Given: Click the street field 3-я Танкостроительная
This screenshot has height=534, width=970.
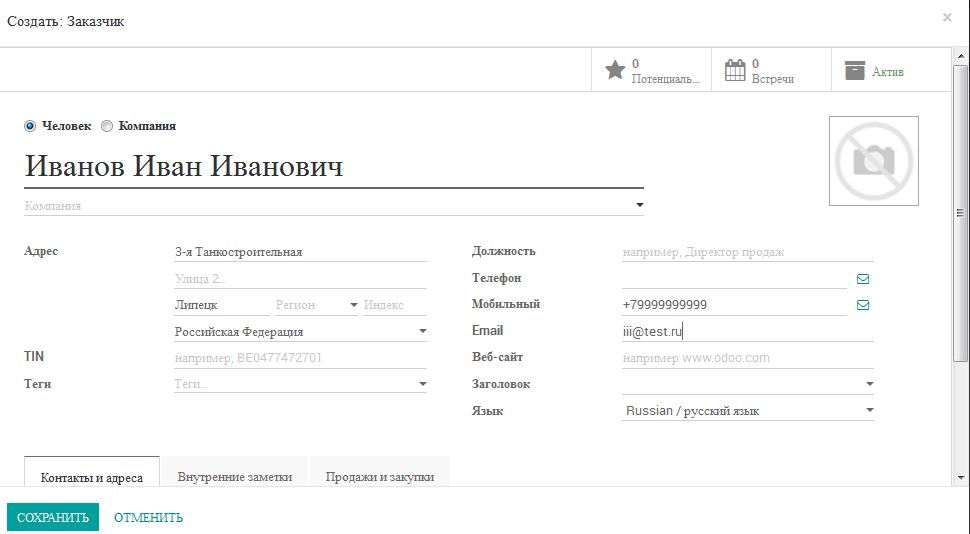Looking at the screenshot, I should point(300,252).
